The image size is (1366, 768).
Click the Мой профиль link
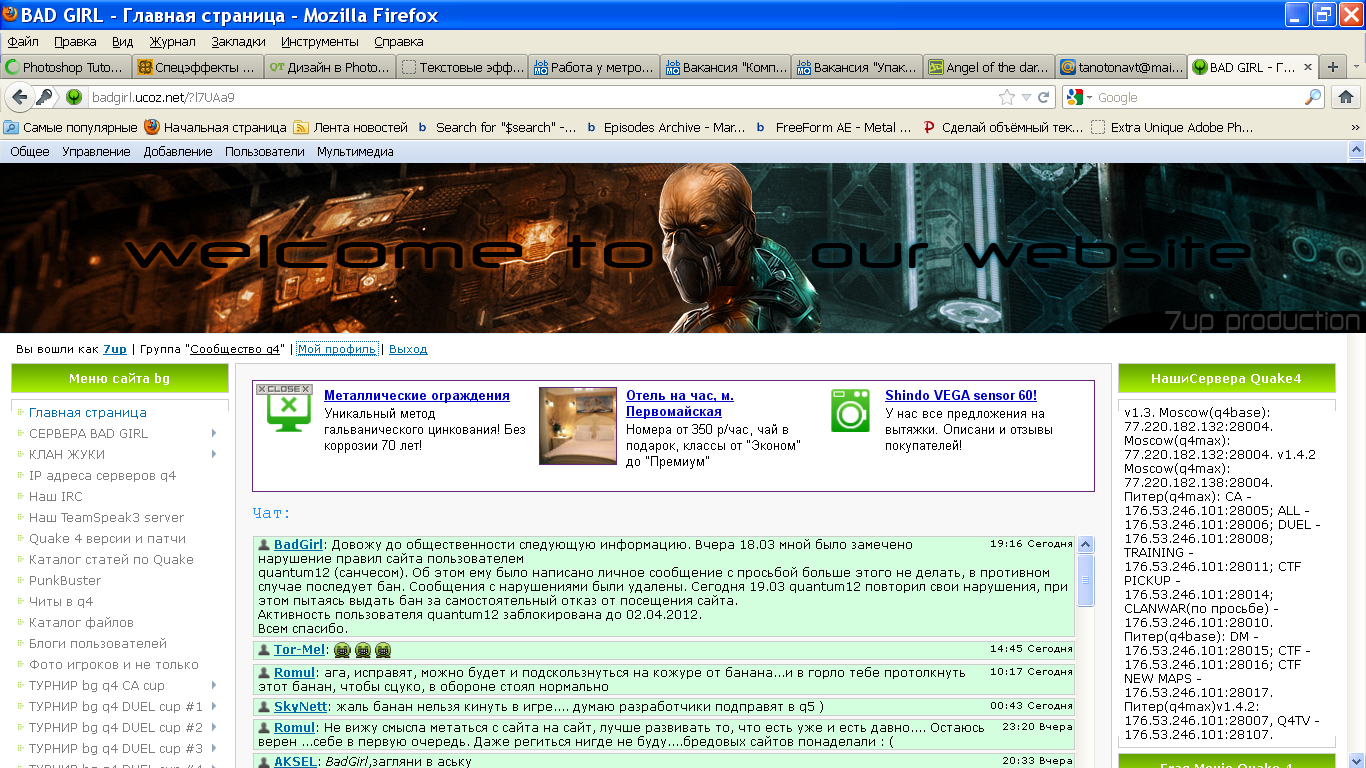click(337, 349)
